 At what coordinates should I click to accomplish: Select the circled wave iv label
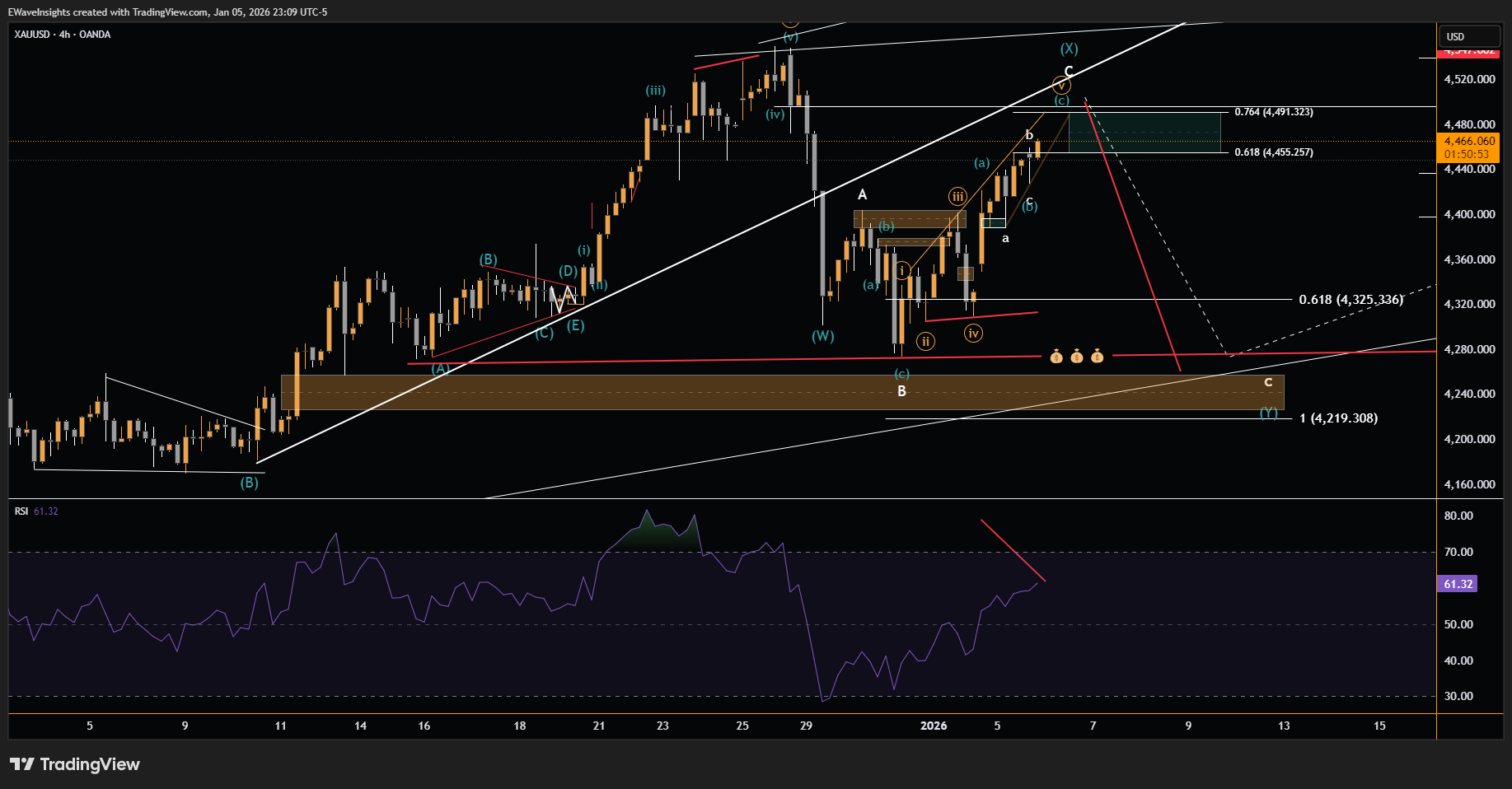click(x=973, y=333)
